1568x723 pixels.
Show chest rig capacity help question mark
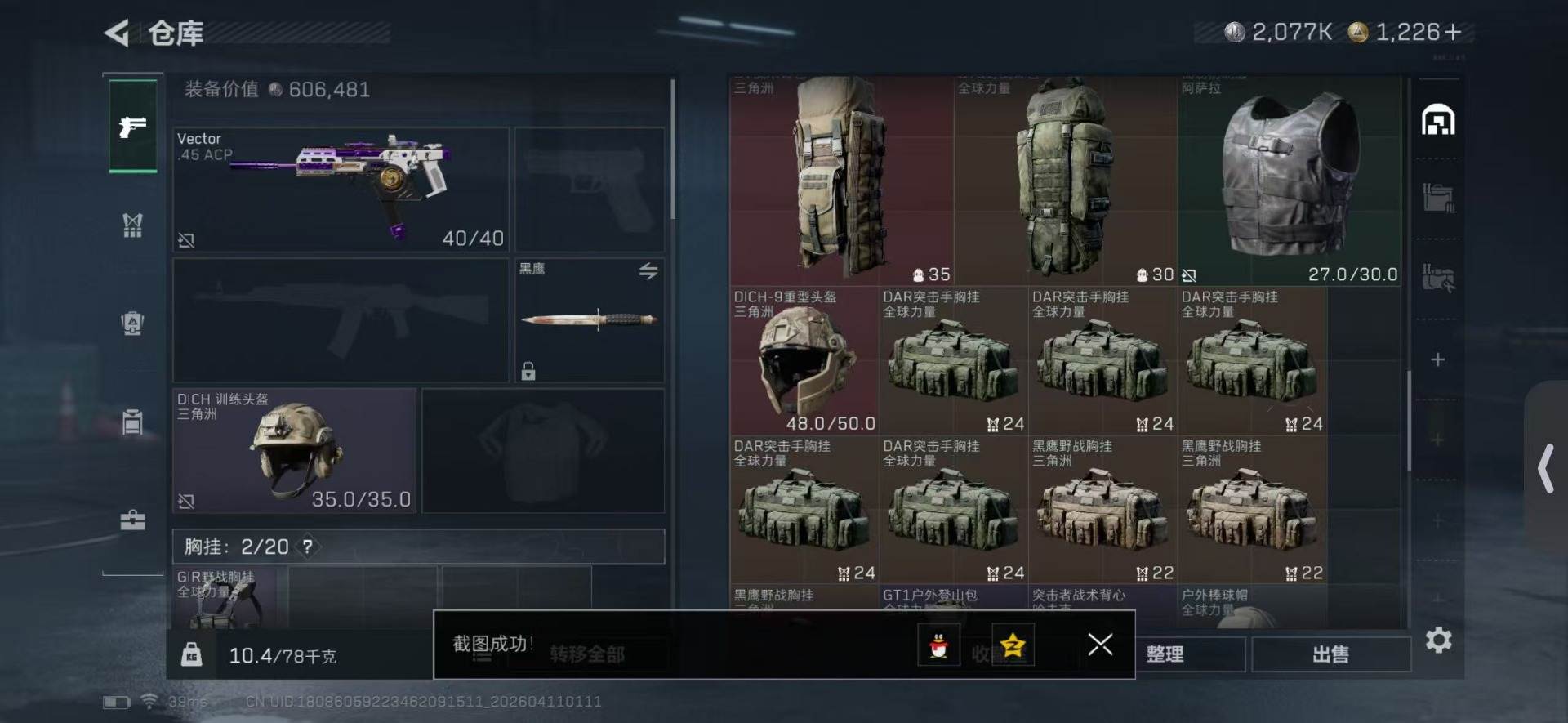(x=307, y=547)
